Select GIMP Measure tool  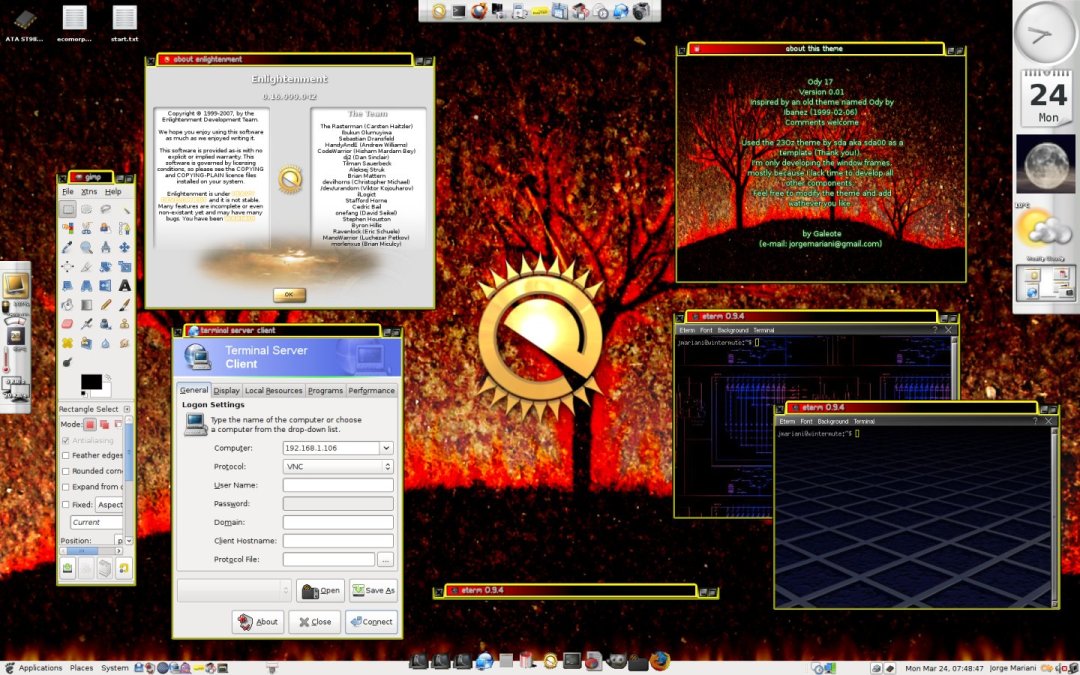(x=105, y=247)
